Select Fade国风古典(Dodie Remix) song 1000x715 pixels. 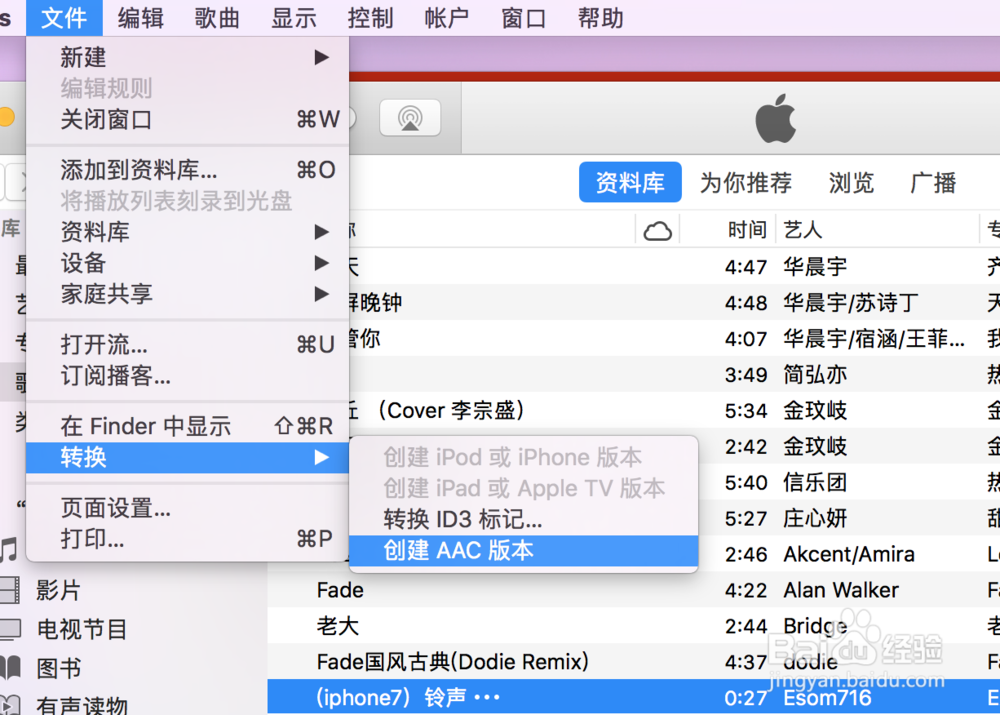pos(452,661)
